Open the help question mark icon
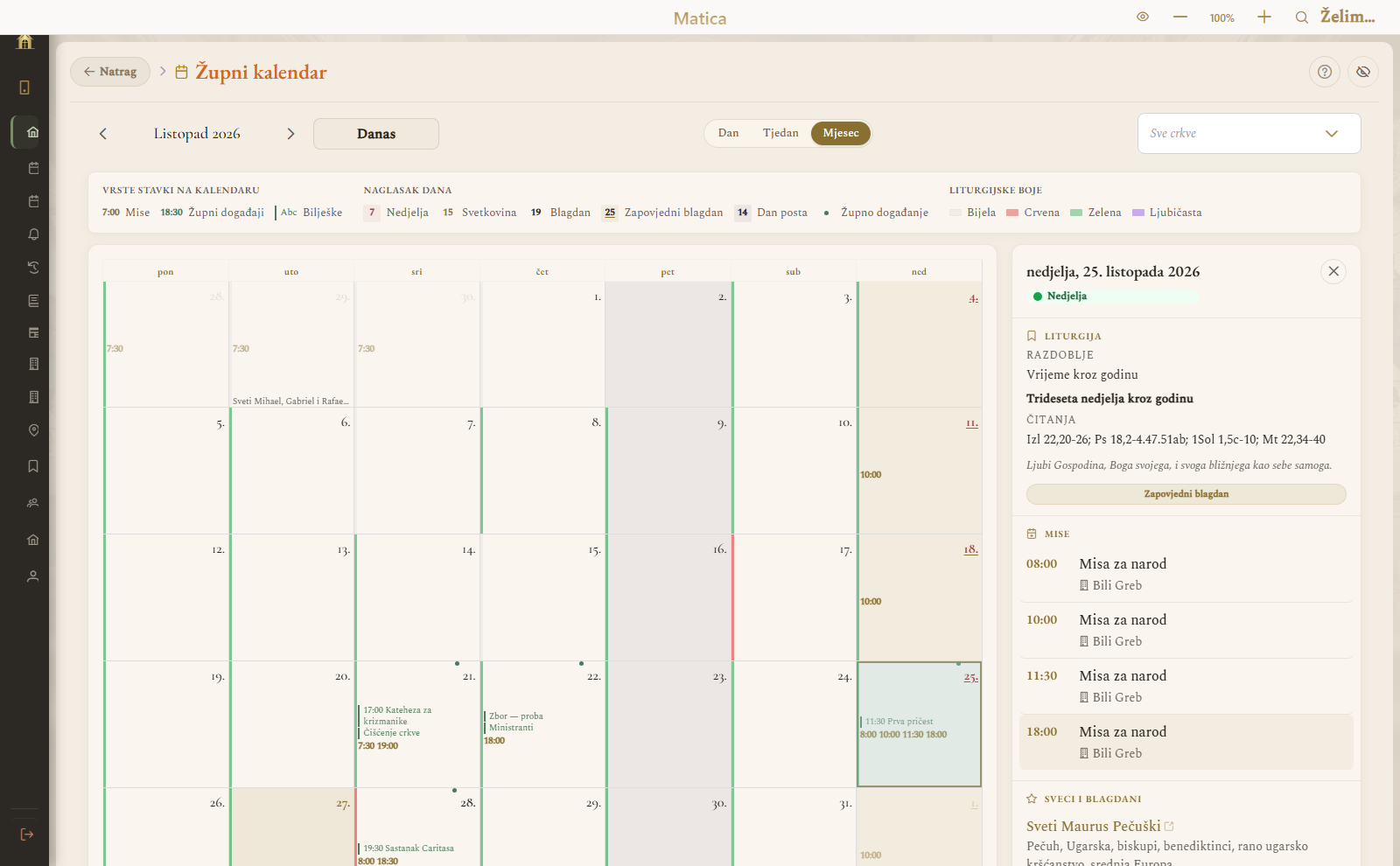Image resolution: width=1400 pixels, height=866 pixels. (x=1325, y=72)
